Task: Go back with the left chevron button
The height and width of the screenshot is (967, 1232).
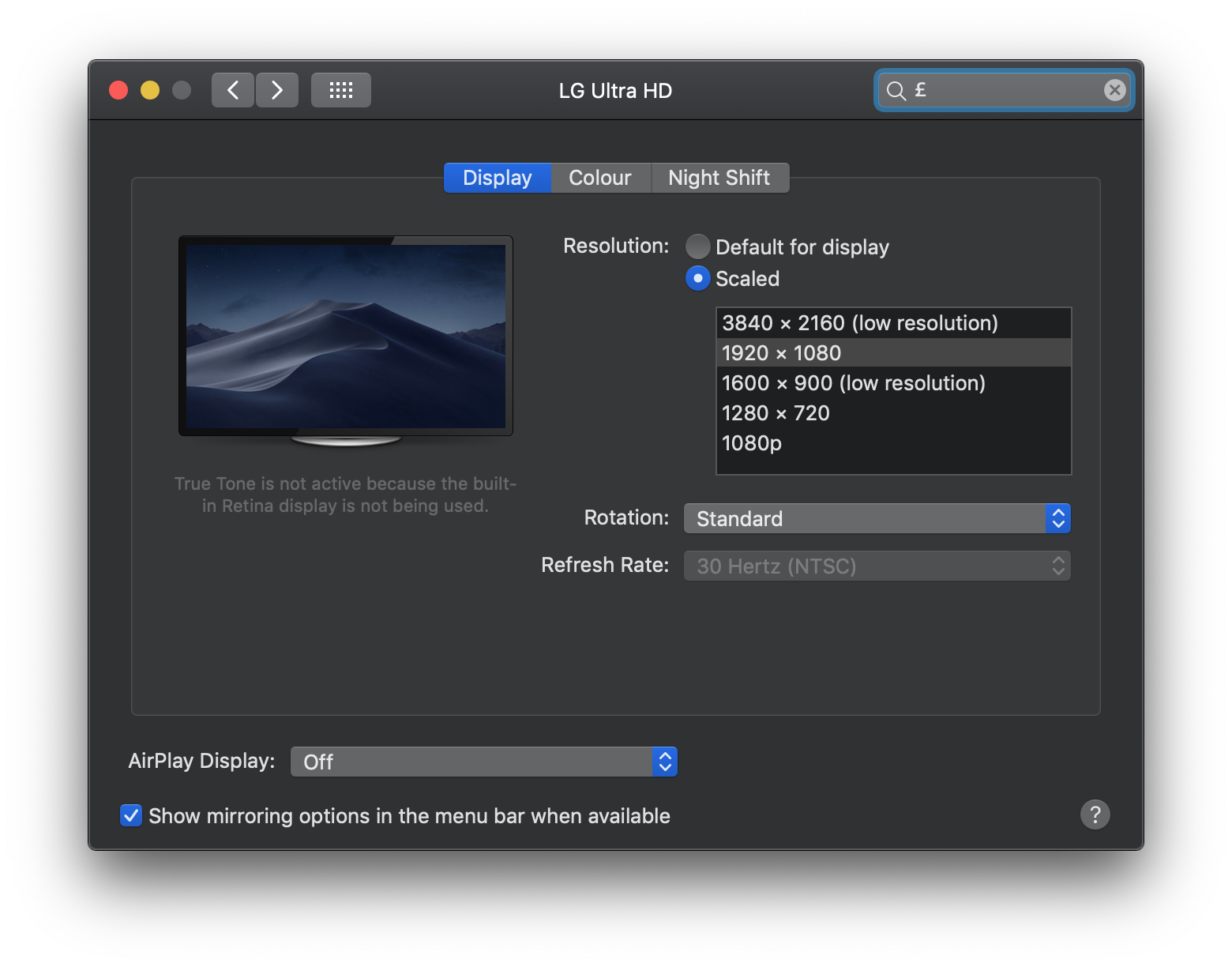Action: pyautogui.click(x=232, y=90)
